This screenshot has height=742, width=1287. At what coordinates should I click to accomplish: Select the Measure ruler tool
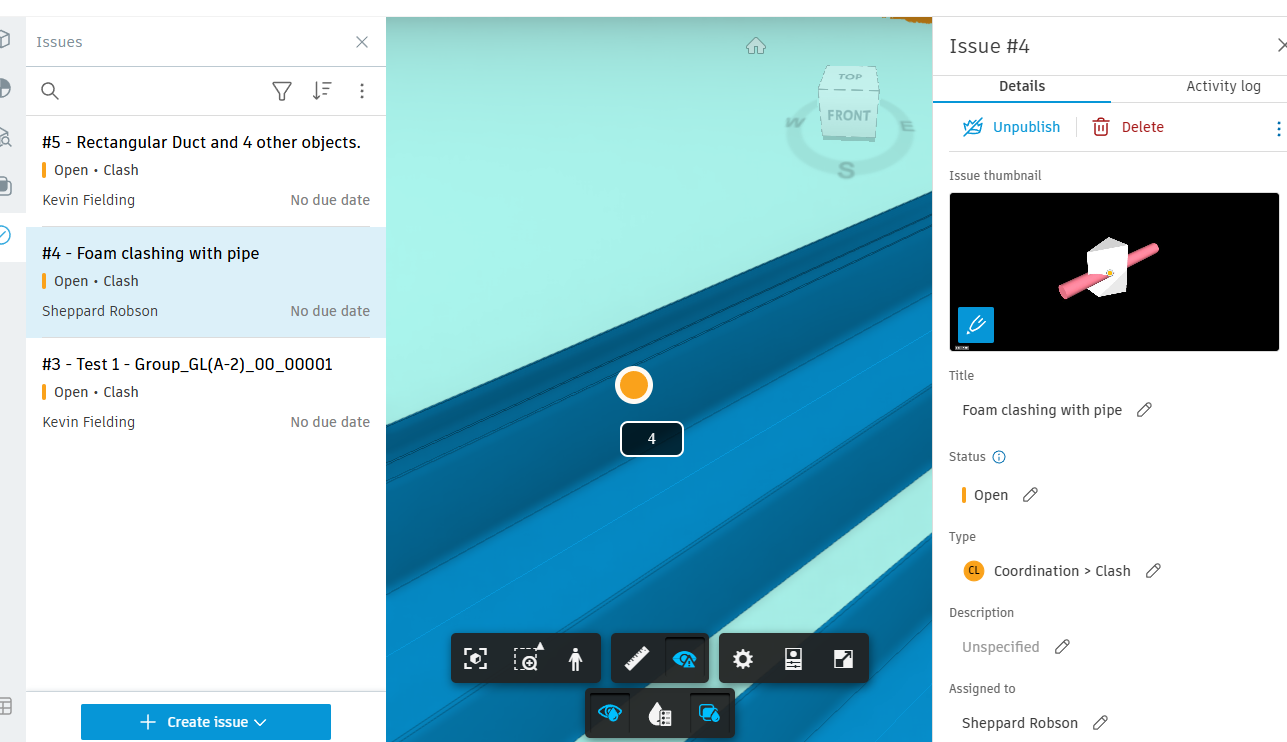[637, 658]
